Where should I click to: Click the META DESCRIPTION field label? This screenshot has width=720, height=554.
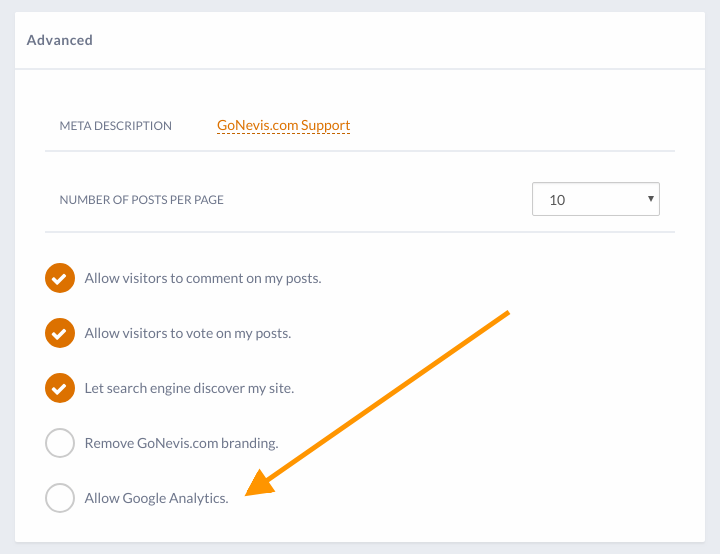(116, 126)
